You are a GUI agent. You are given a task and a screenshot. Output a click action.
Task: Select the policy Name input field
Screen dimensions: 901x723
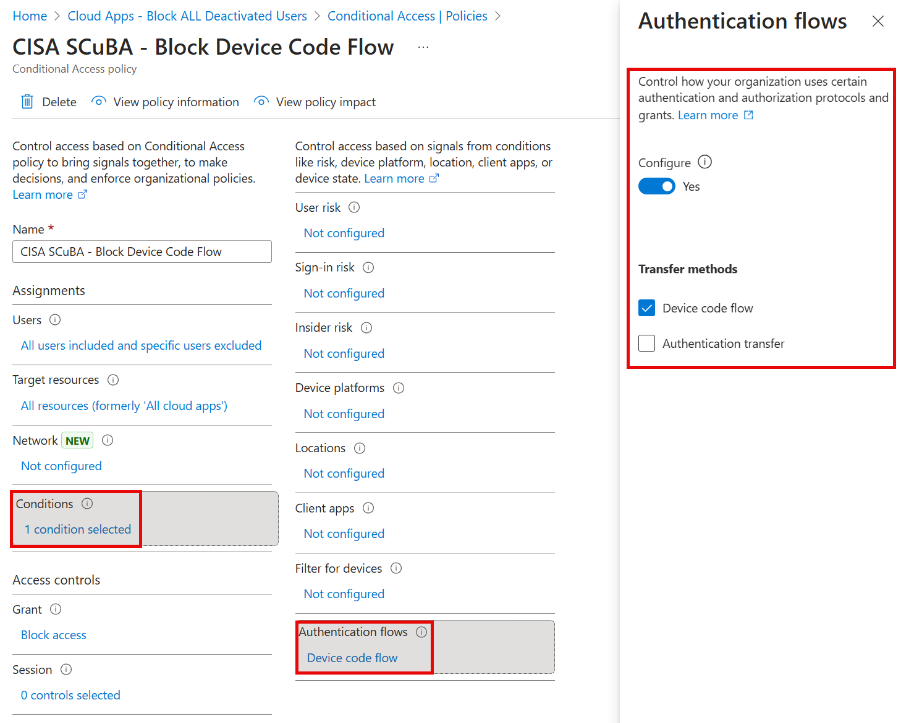click(x=141, y=251)
